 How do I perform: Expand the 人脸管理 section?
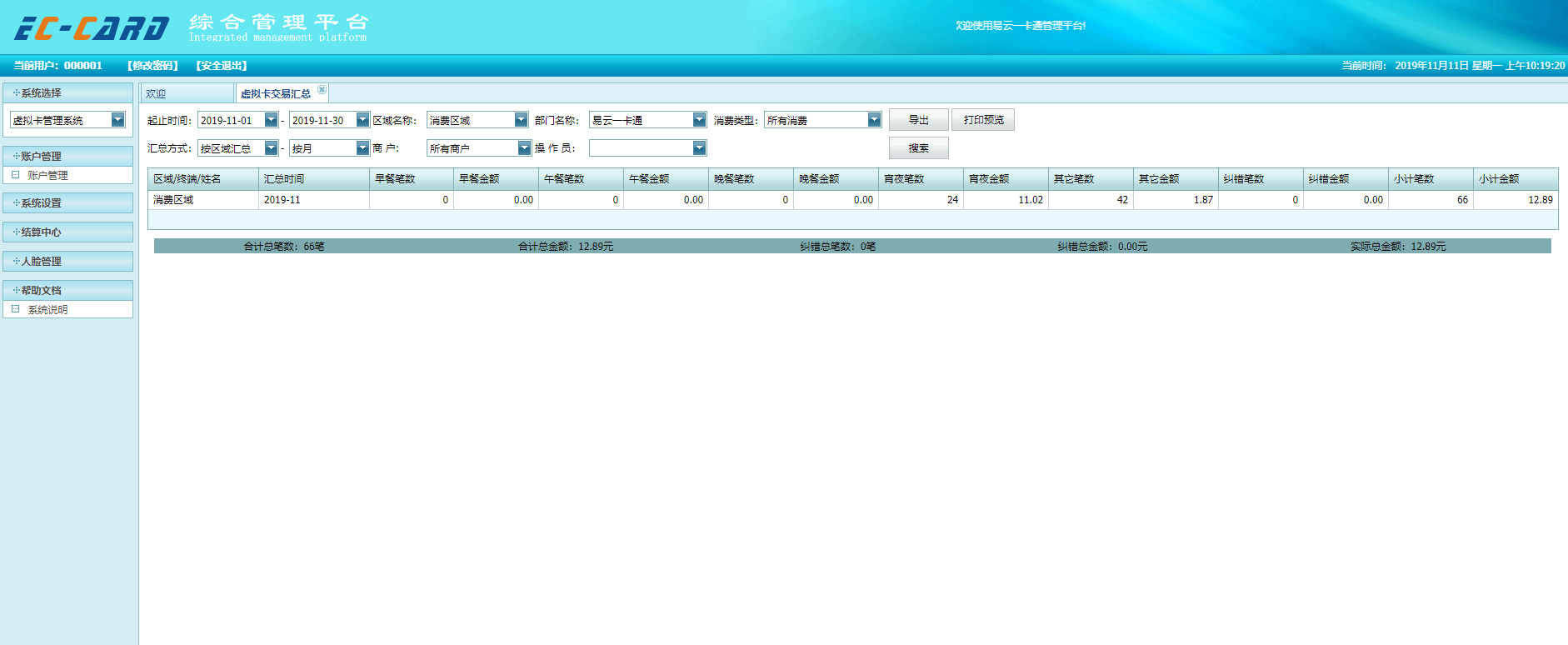coord(67,261)
